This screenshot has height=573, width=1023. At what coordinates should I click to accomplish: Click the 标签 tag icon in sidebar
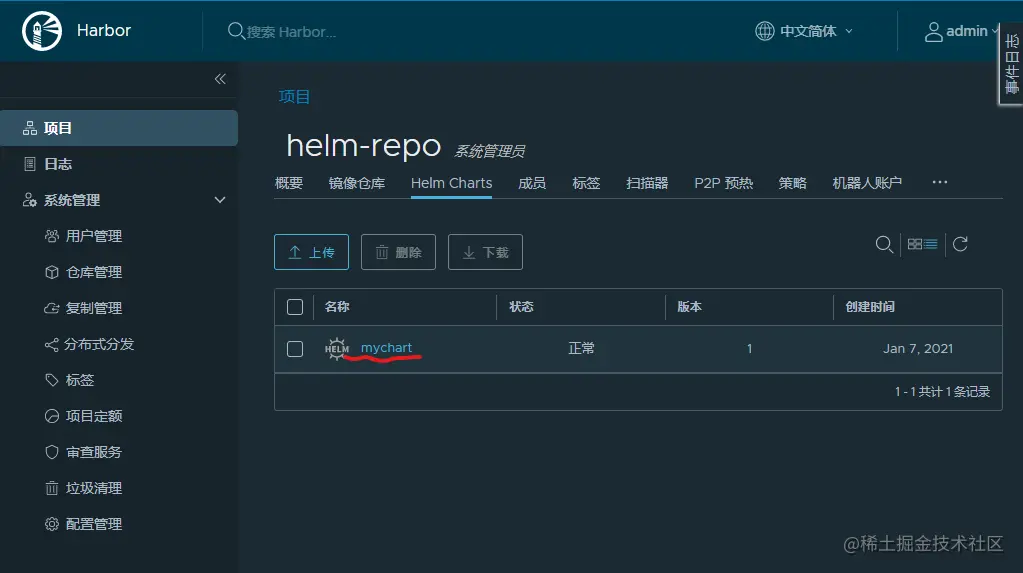52,380
